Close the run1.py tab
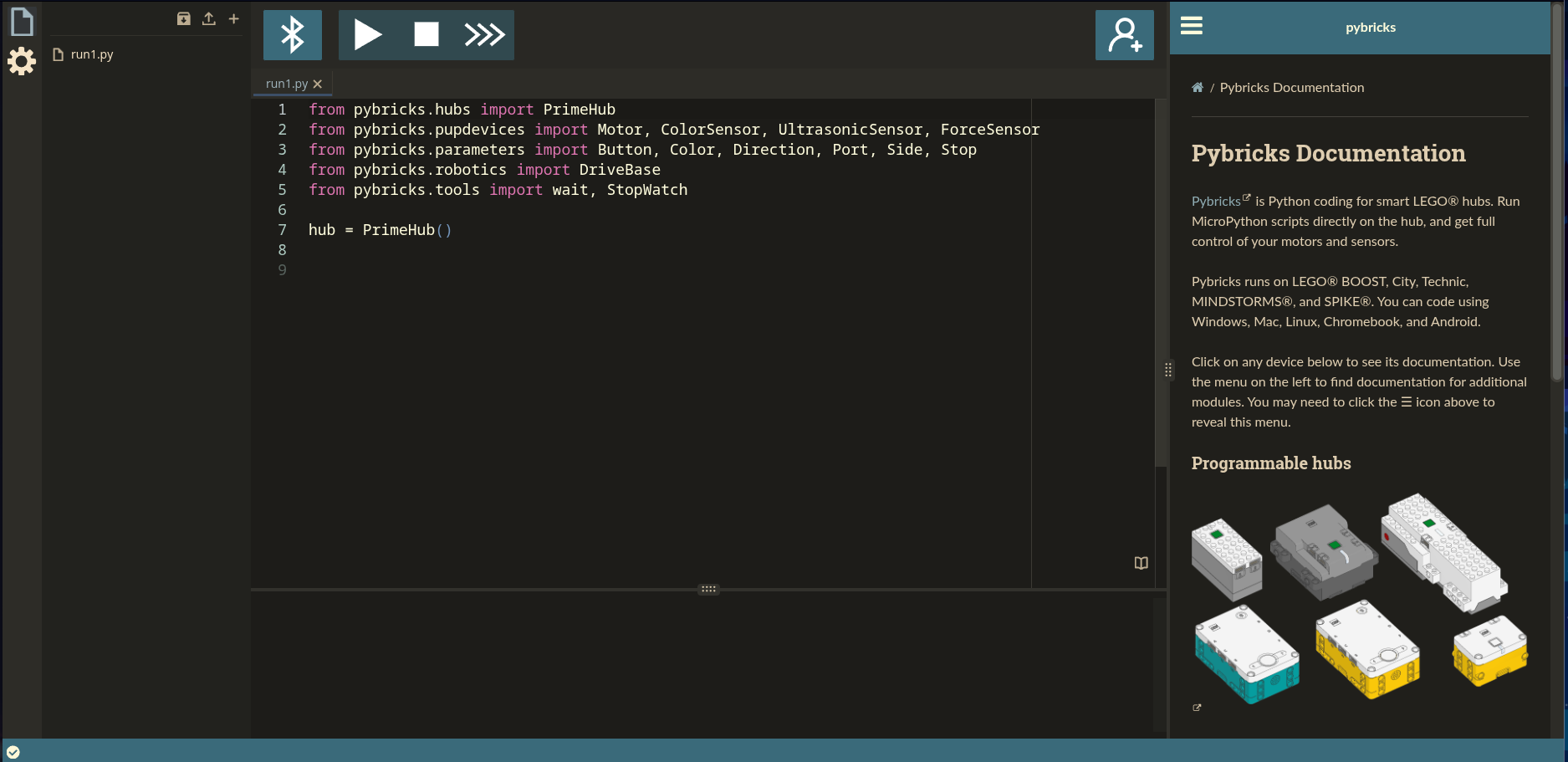1568x762 pixels. click(318, 84)
